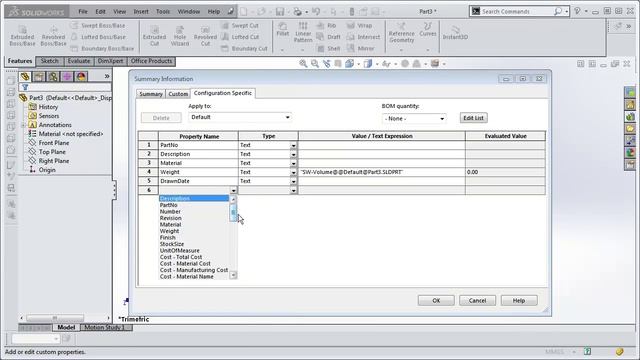Click the Lofted Cut tool
Viewport: 640px width, 360px height.
240,37
